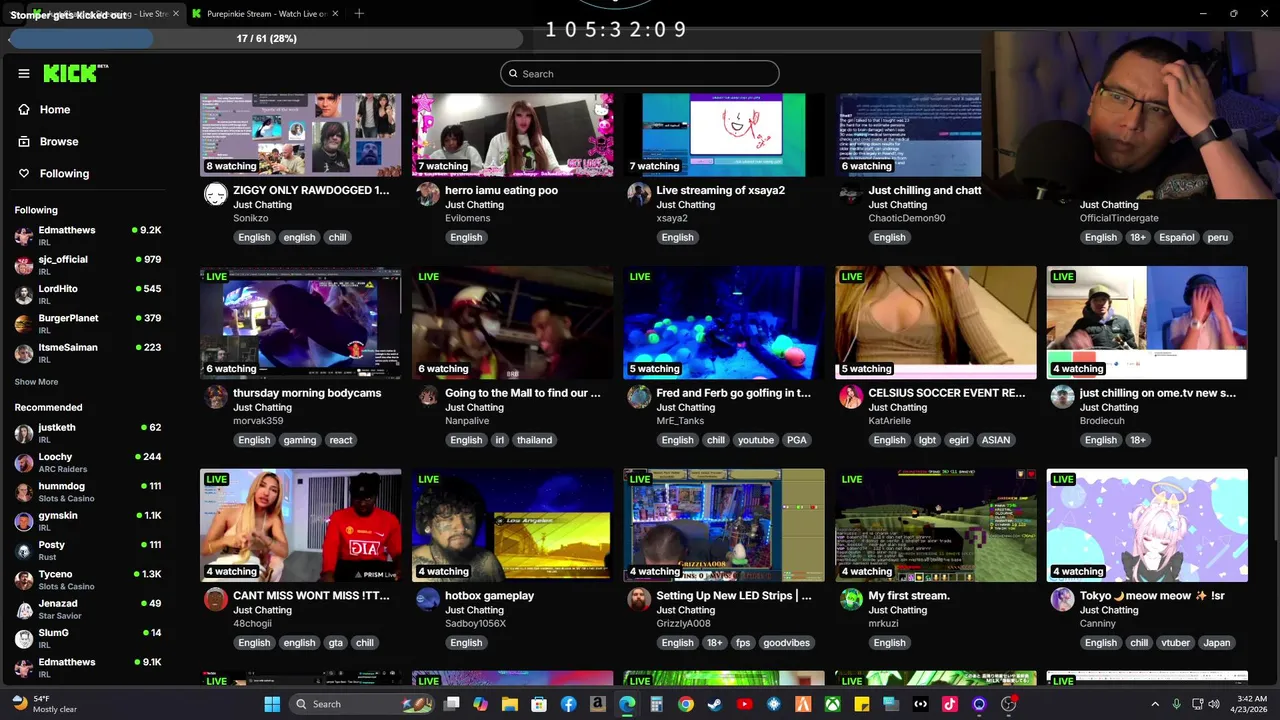This screenshot has height=720, width=1280.
Task: Click Sonikzo channel avatar
Action: tap(215, 194)
